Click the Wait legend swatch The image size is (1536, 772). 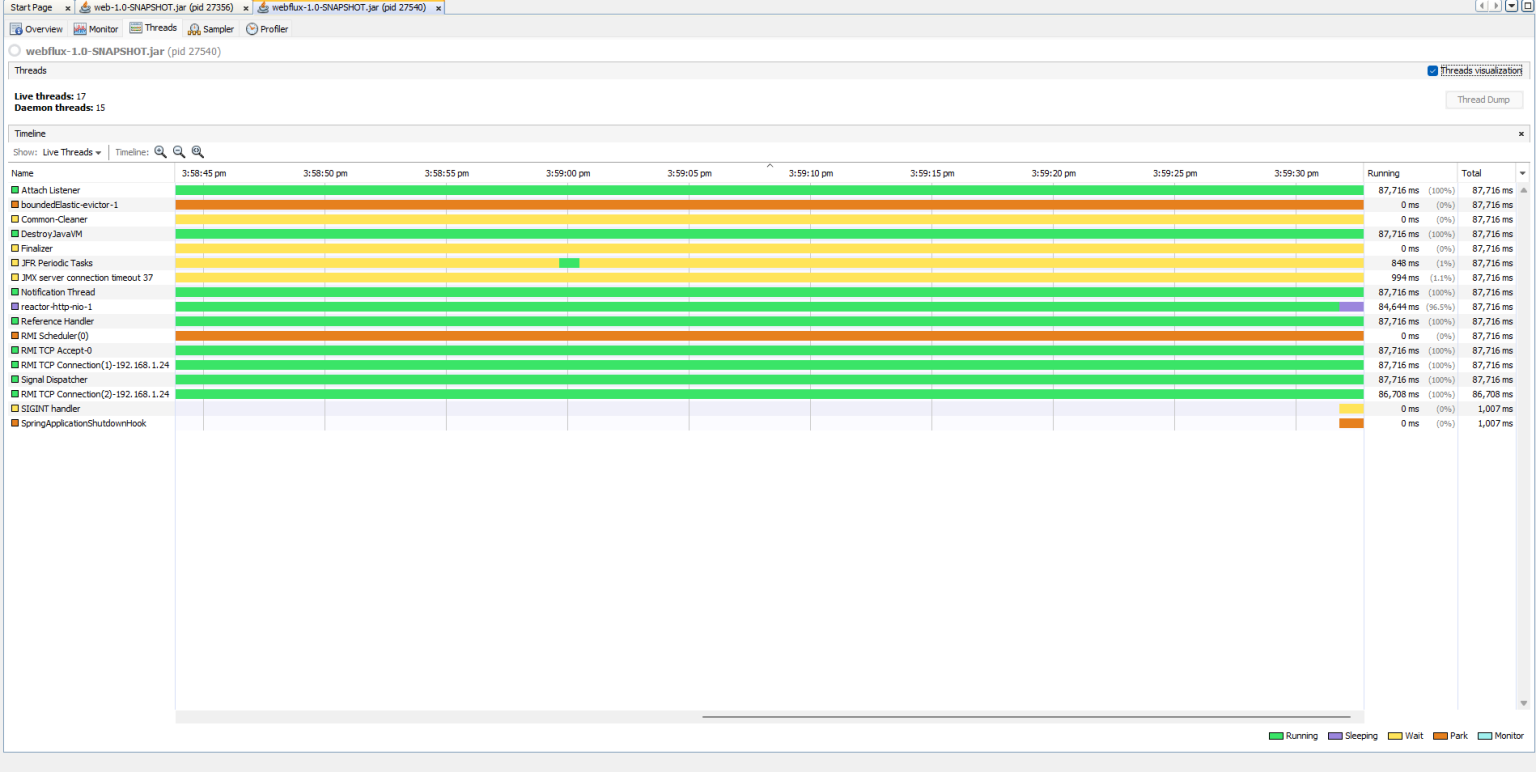[x=1395, y=736]
